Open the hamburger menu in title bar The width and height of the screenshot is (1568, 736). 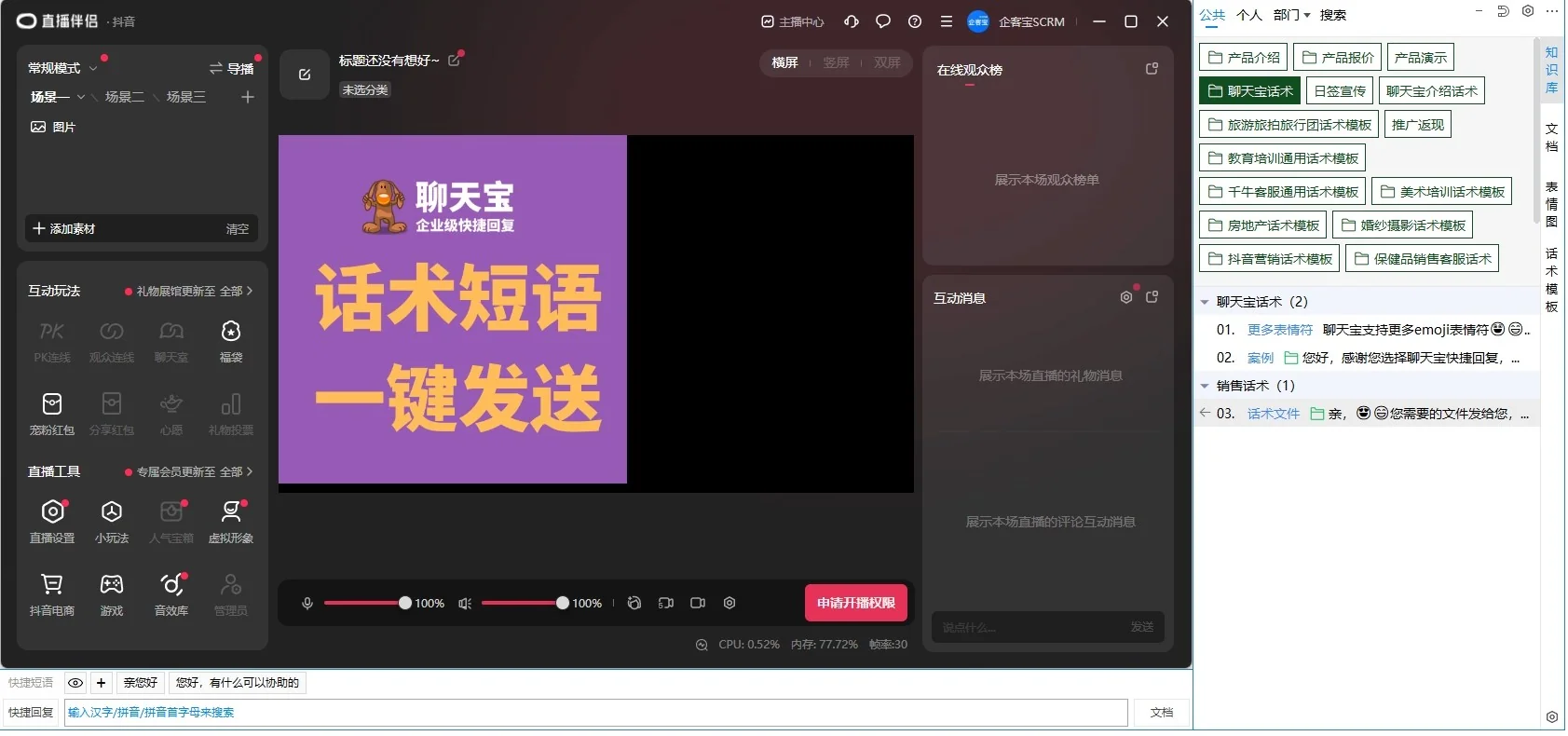[947, 21]
